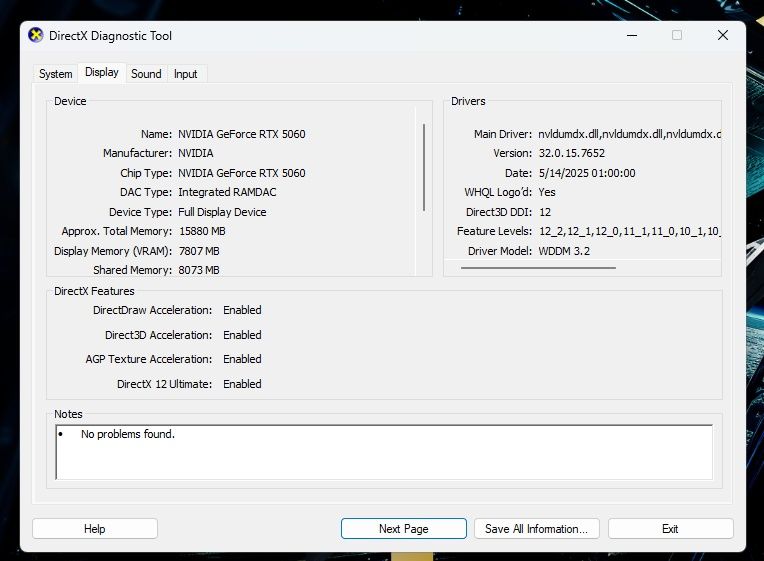Click the Drivers panel horizontal scrollbar
The width and height of the screenshot is (764, 561).
(538, 268)
